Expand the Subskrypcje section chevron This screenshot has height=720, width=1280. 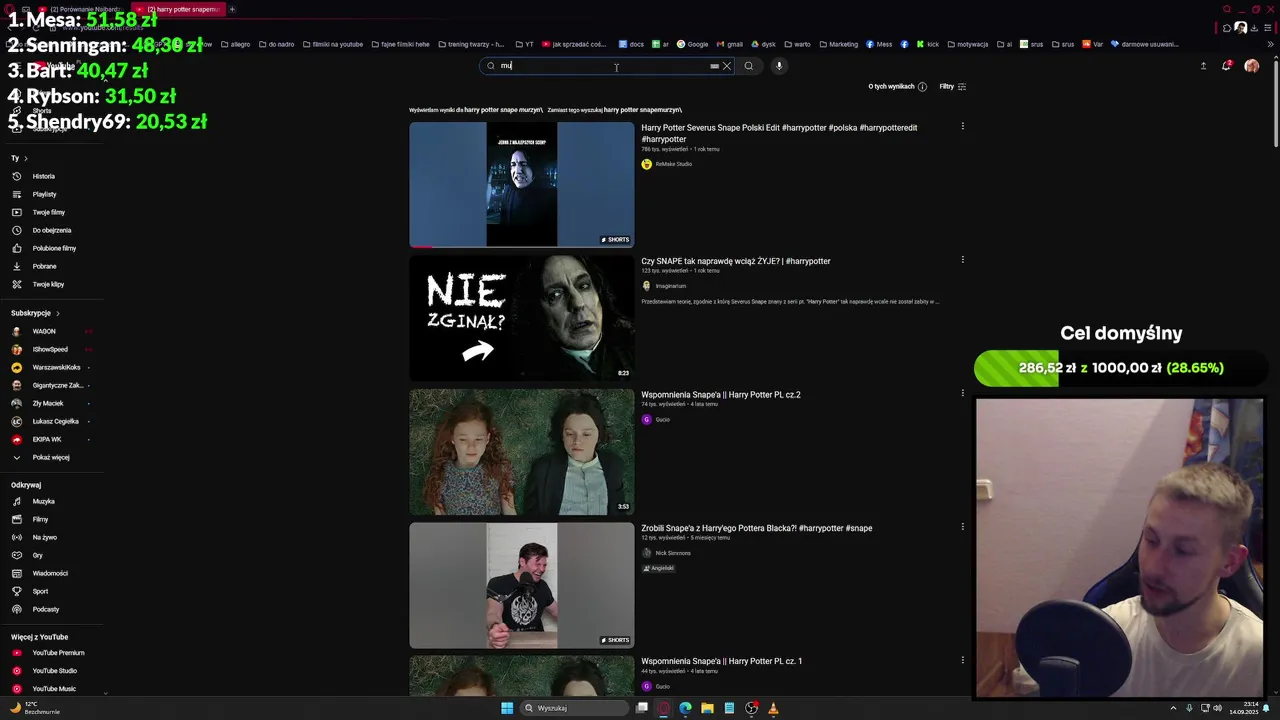pyautogui.click(x=57, y=313)
